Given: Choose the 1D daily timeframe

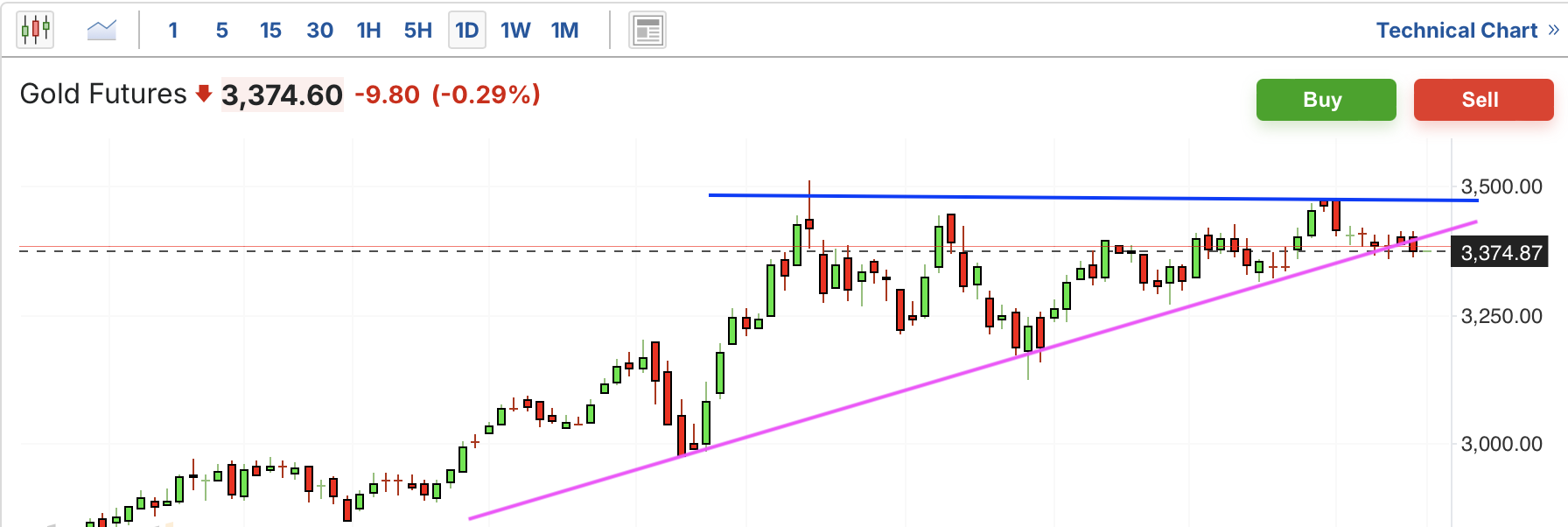Looking at the screenshot, I should (x=466, y=31).
